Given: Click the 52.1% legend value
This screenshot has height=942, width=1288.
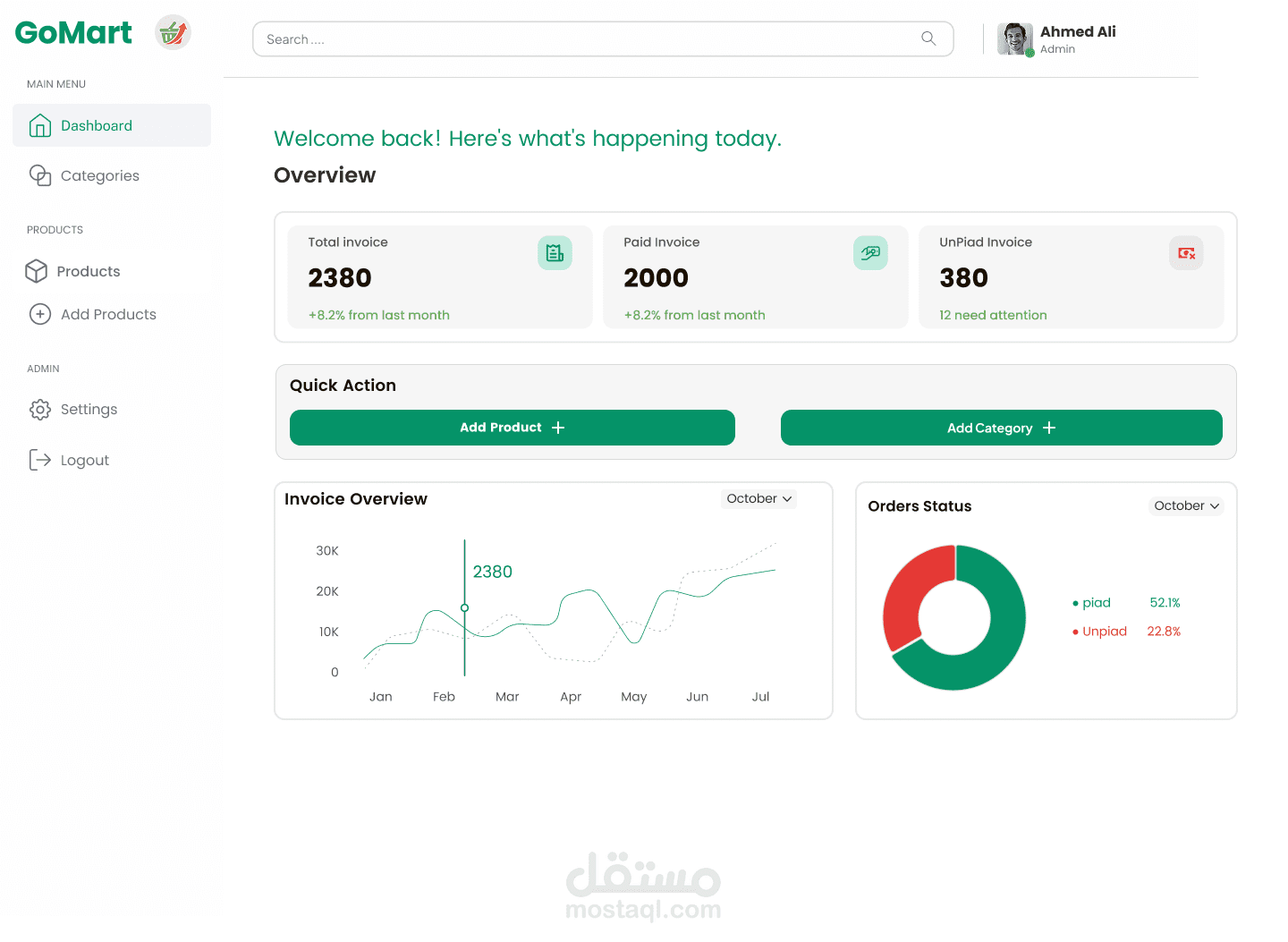Looking at the screenshot, I should point(1165,603).
